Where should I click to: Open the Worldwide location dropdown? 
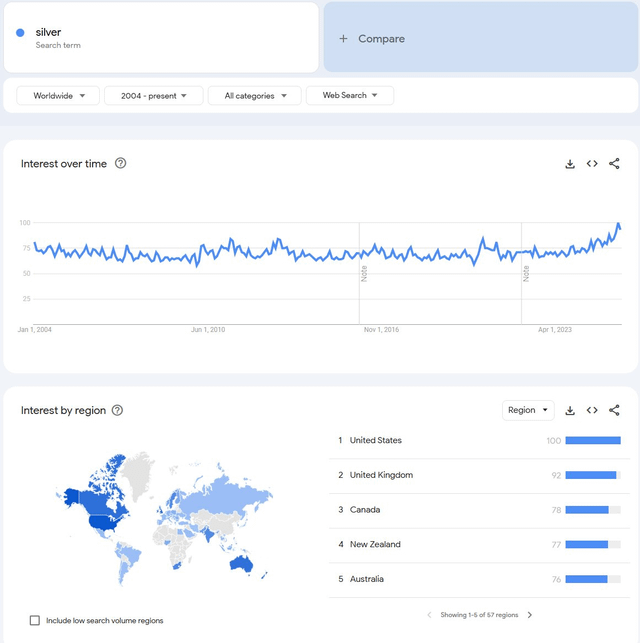pyautogui.click(x=58, y=96)
